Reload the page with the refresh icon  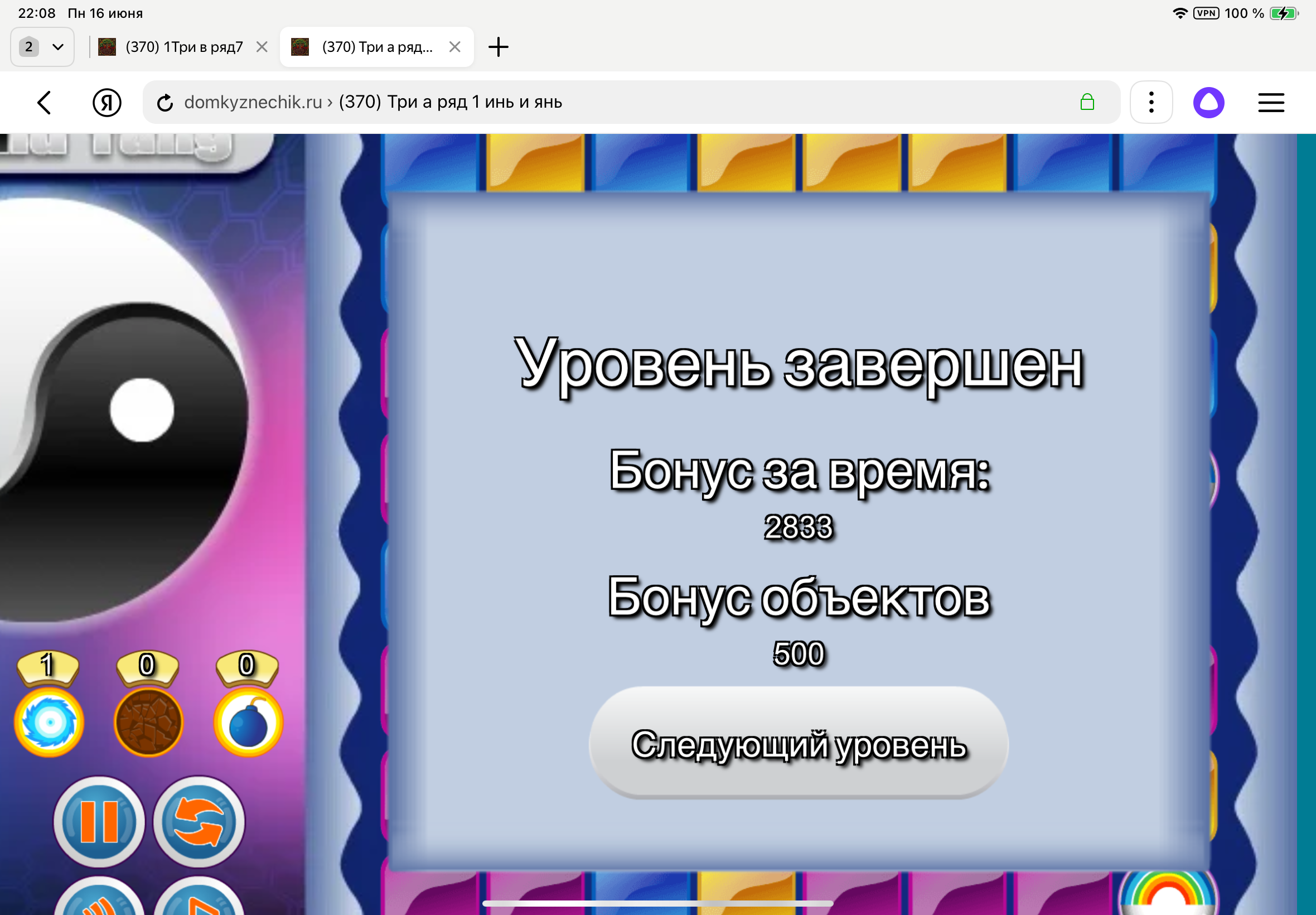[164, 103]
